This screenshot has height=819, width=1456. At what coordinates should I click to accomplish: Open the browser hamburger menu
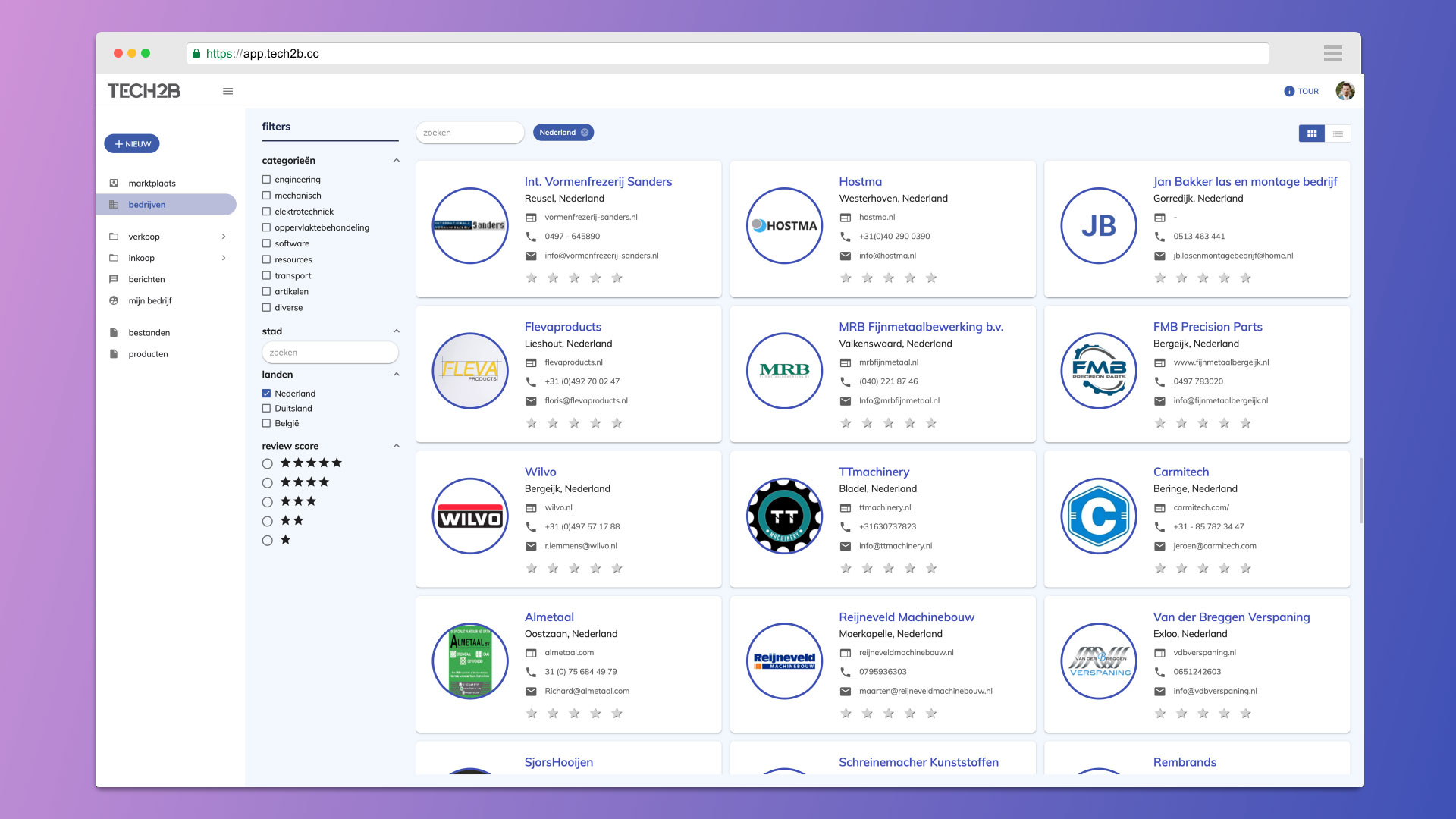tap(1332, 53)
